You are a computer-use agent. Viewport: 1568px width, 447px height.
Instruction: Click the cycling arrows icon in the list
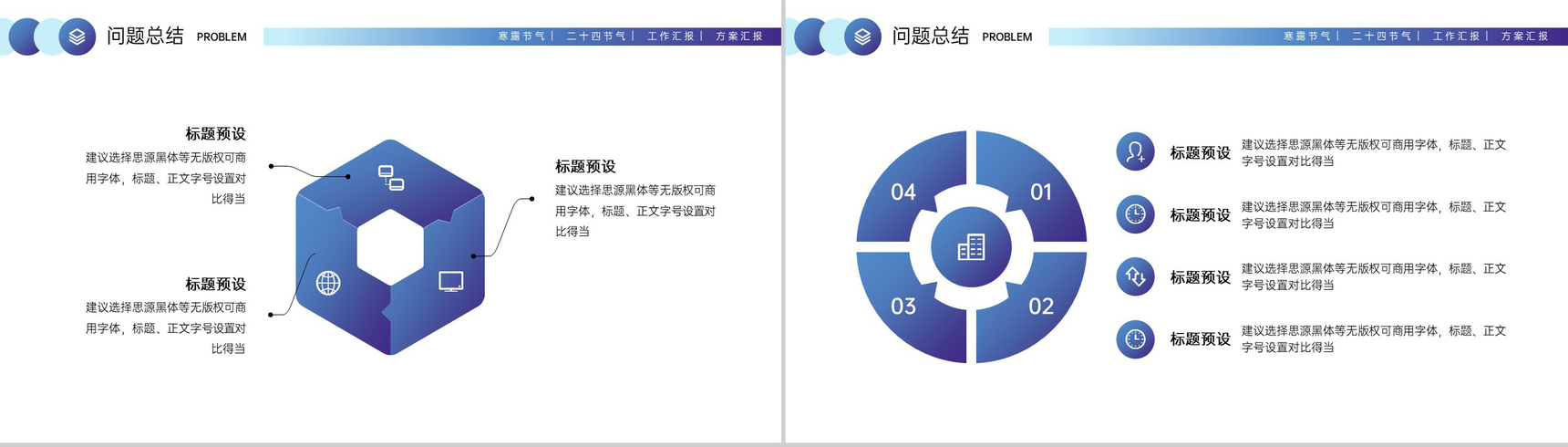pyautogui.click(x=1135, y=276)
